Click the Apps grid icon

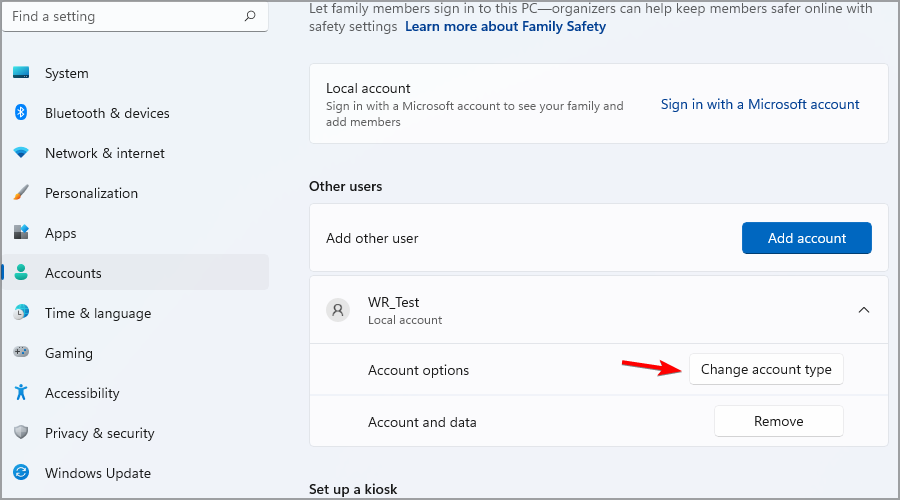click(21, 233)
